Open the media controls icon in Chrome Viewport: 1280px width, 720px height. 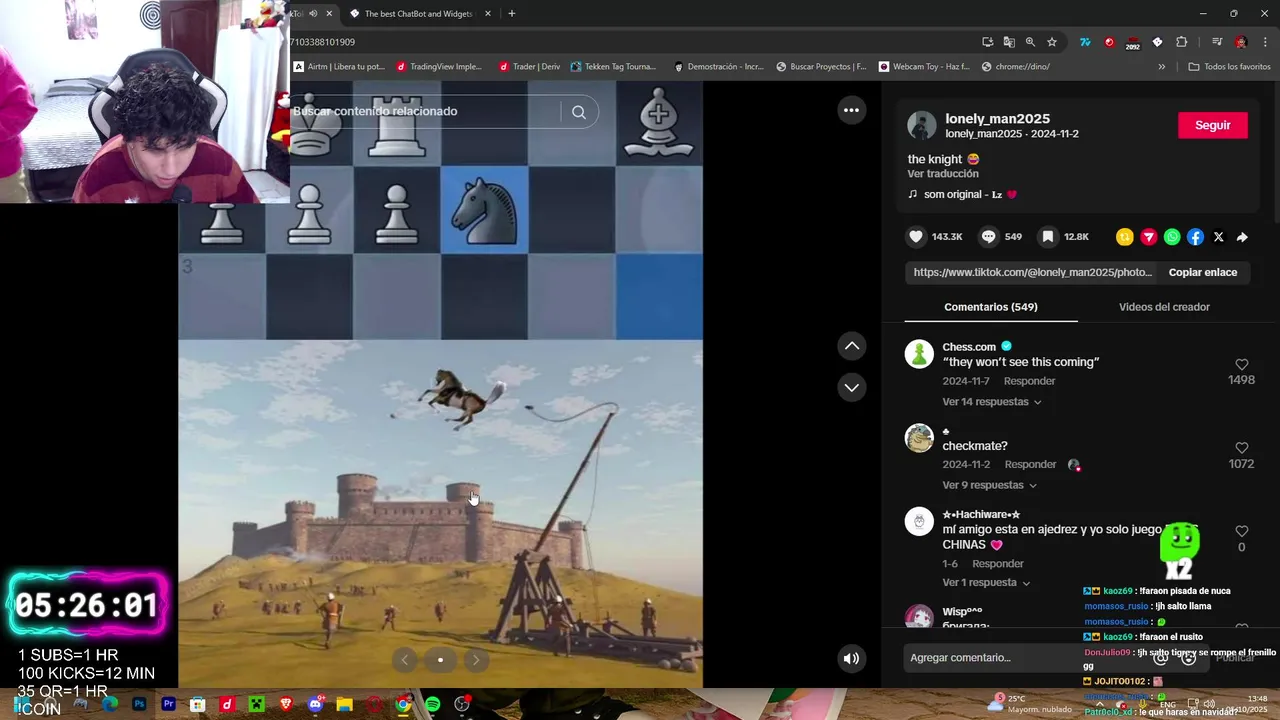(x=1216, y=42)
